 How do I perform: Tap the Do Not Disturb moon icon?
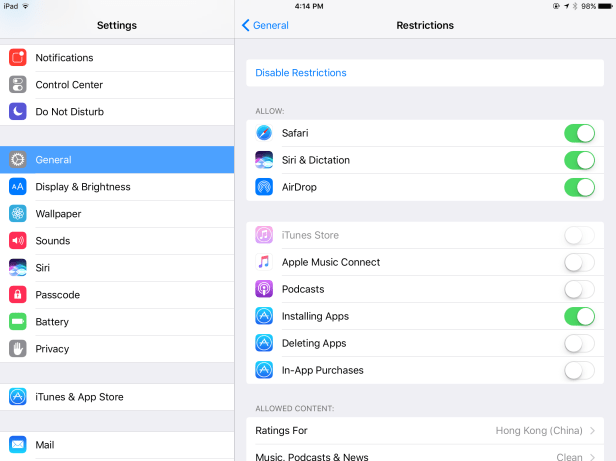pyautogui.click(x=18, y=112)
